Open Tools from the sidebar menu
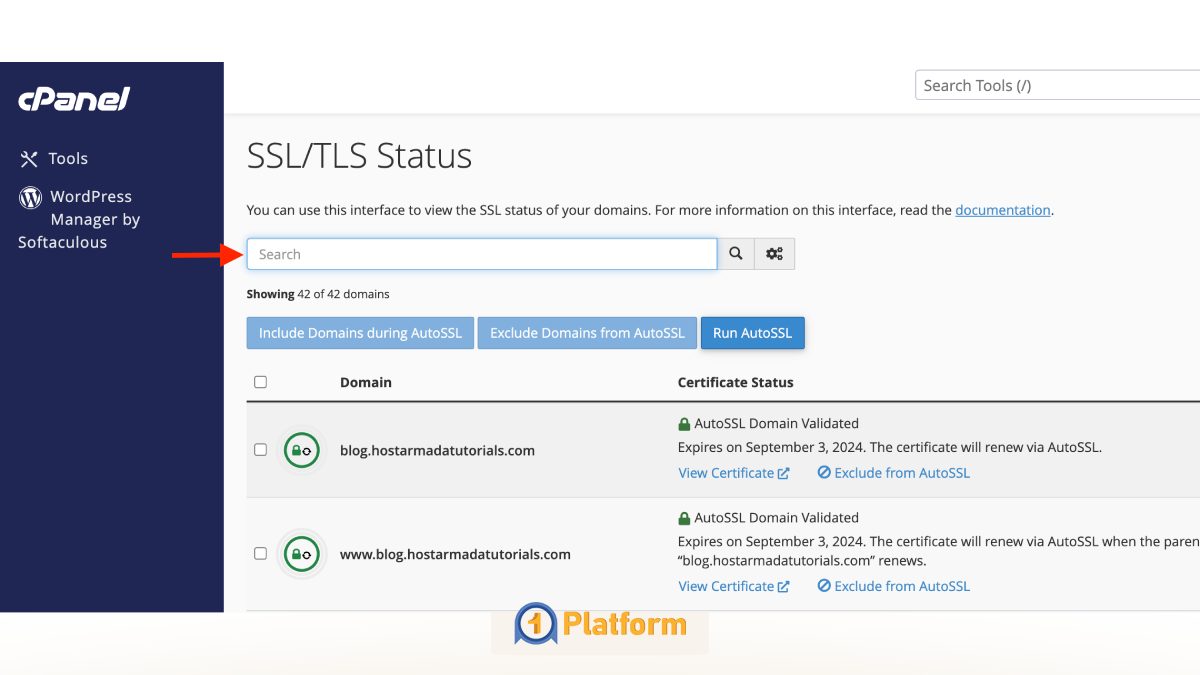The height and width of the screenshot is (675, 1200). click(69, 158)
